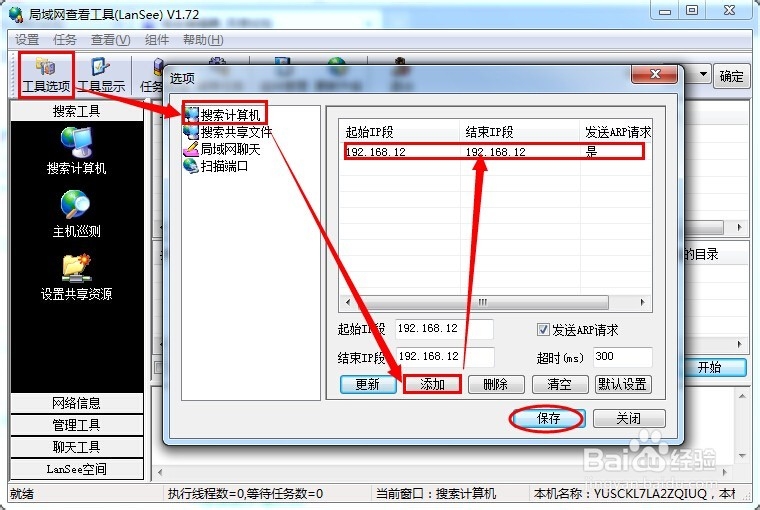Expand 网络信息 sidebar section
Screen dimensions: 760x510
tap(77, 403)
